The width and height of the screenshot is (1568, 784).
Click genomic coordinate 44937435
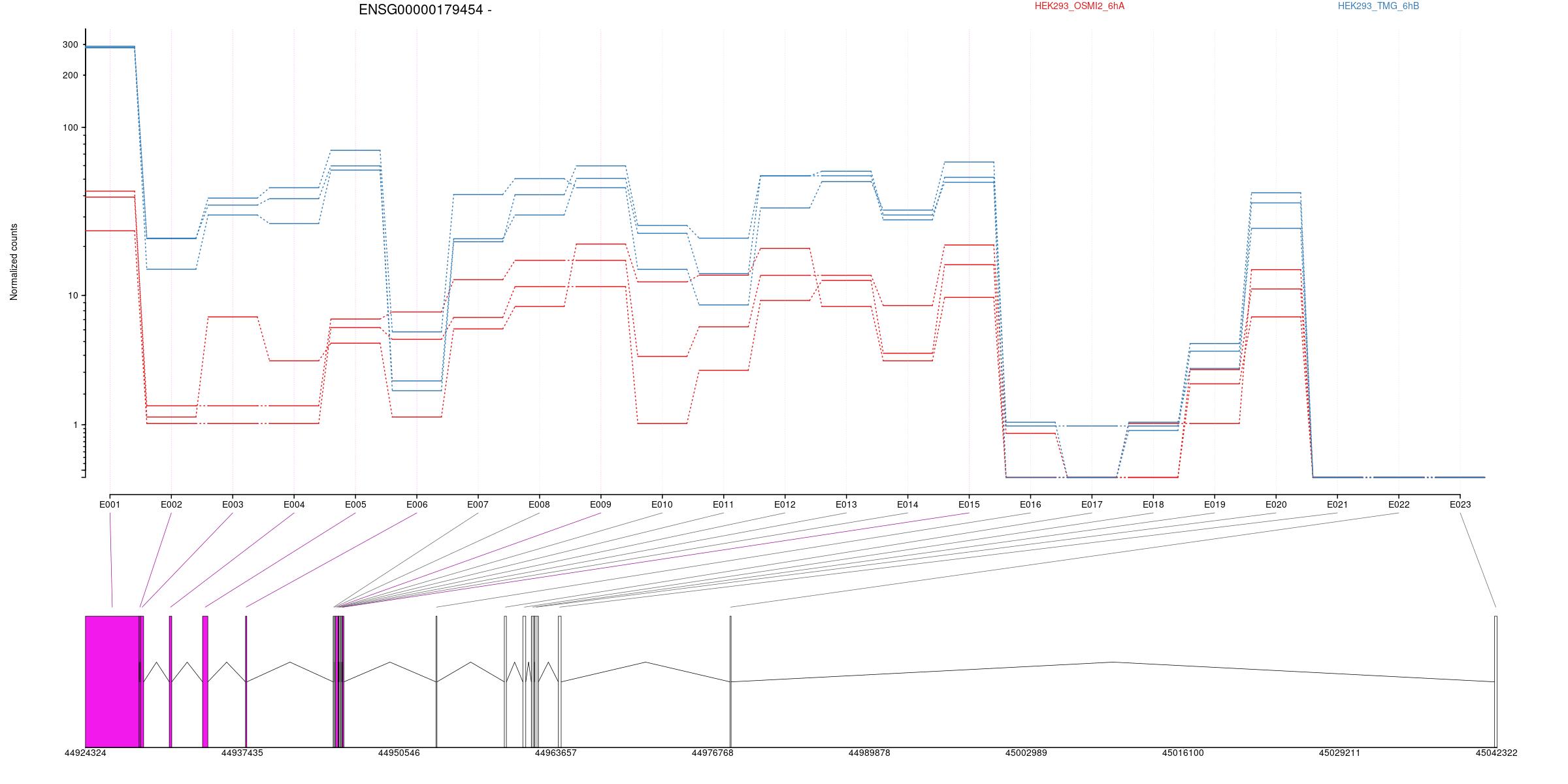coord(242,753)
